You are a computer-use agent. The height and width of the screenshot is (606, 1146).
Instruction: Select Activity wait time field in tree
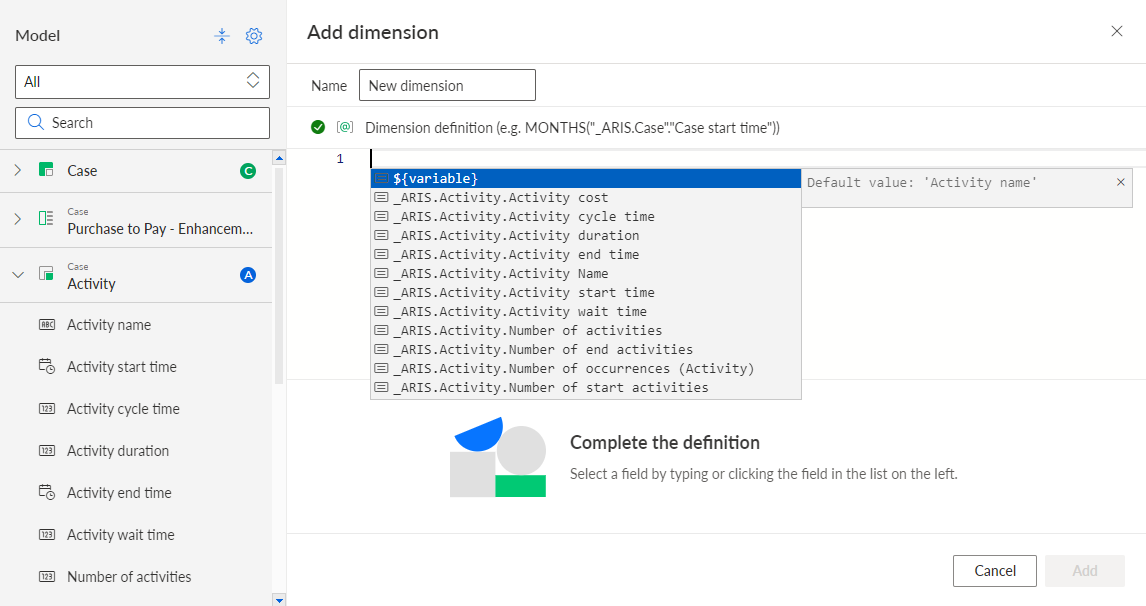tap(136, 534)
